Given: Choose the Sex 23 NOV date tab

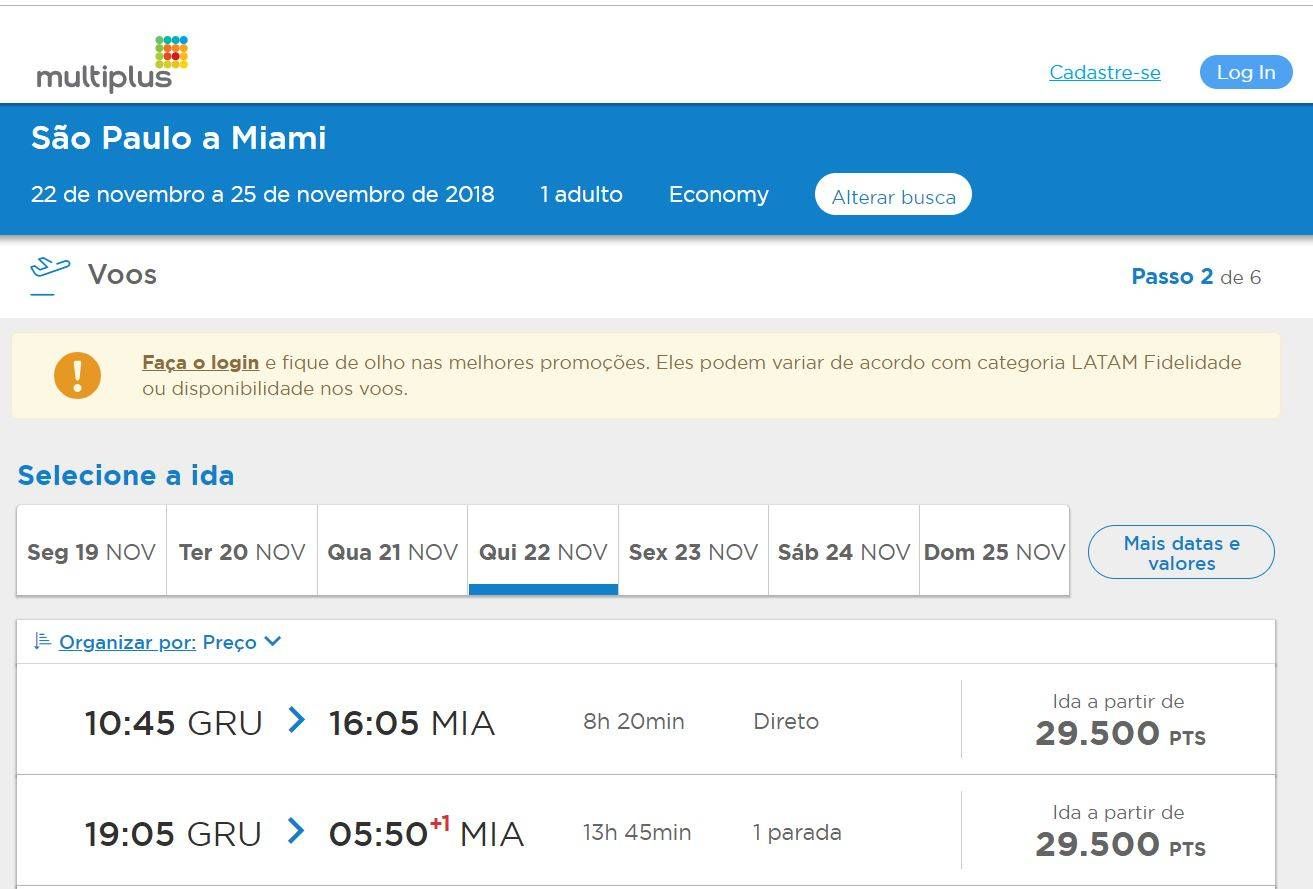Looking at the screenshot, I should pos(693,552).
